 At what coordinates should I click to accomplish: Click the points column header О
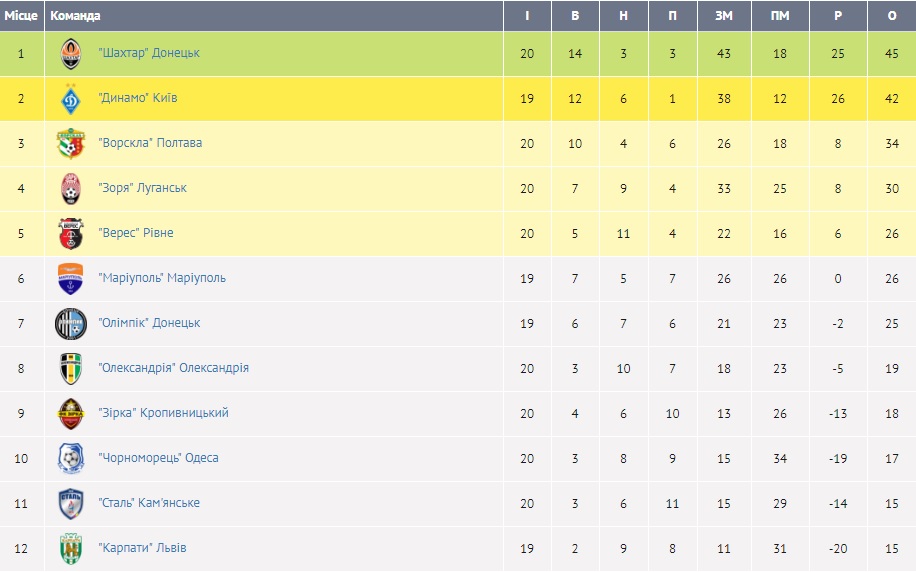892,16
